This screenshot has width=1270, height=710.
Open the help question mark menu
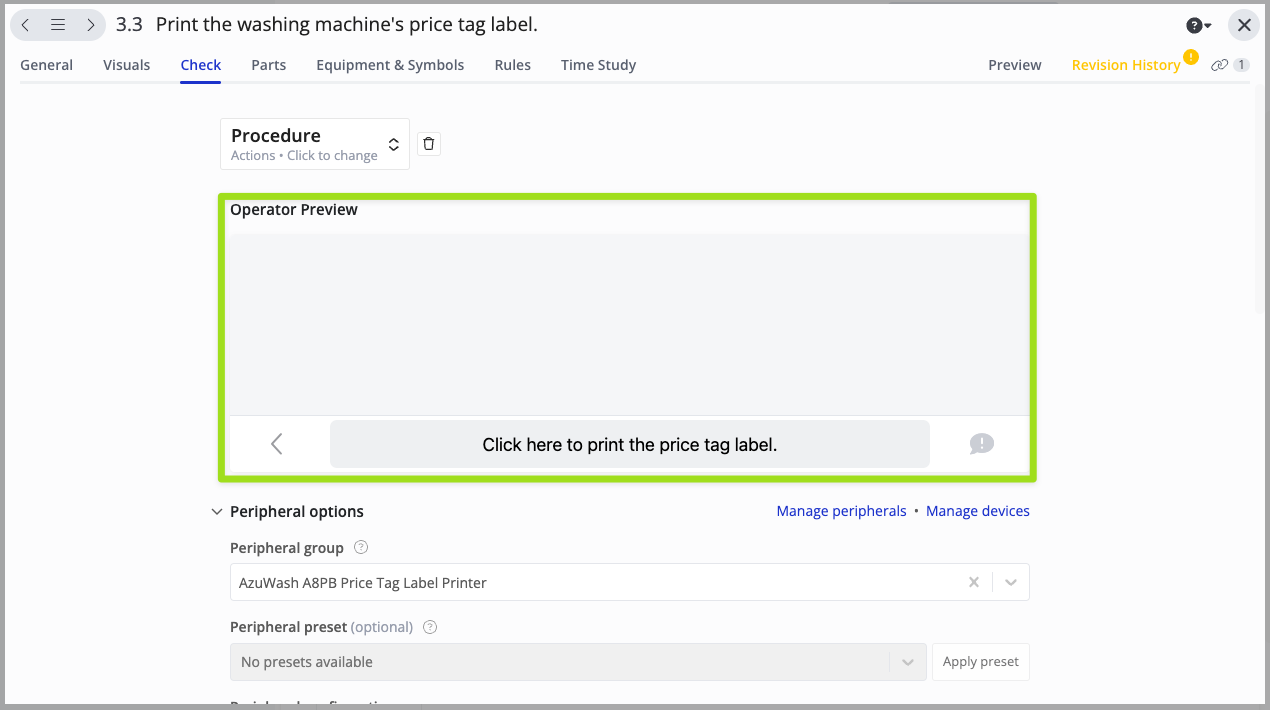tap(1198, 25)
